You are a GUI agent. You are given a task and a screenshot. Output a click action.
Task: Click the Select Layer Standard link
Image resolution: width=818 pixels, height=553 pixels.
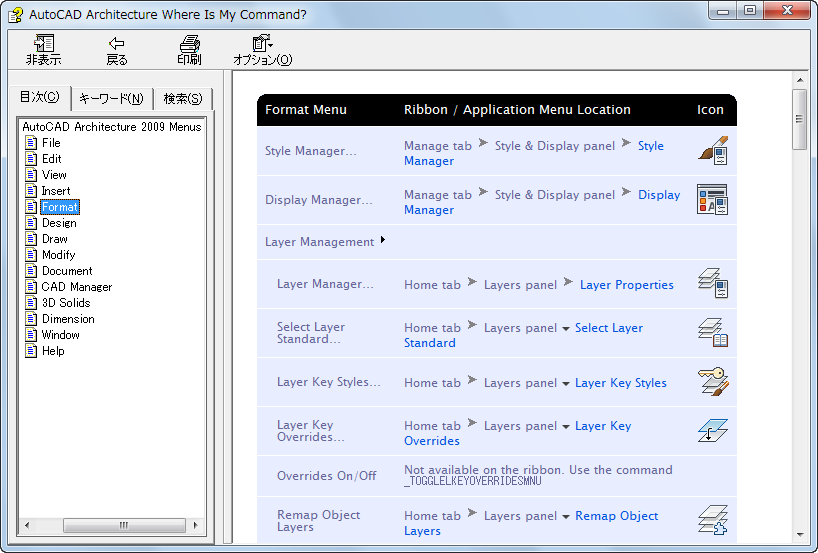pos(609,328)
